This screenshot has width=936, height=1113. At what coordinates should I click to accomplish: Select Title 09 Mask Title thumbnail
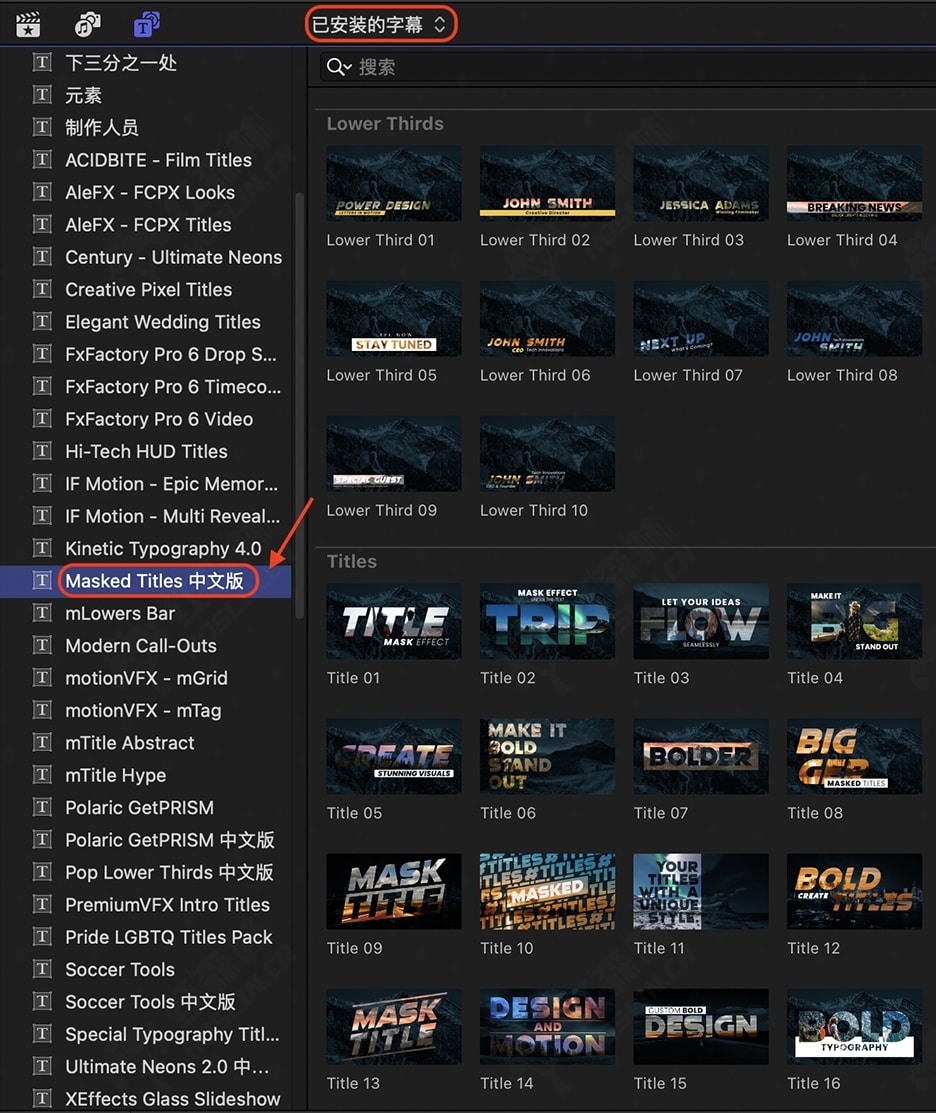point(394,892)
